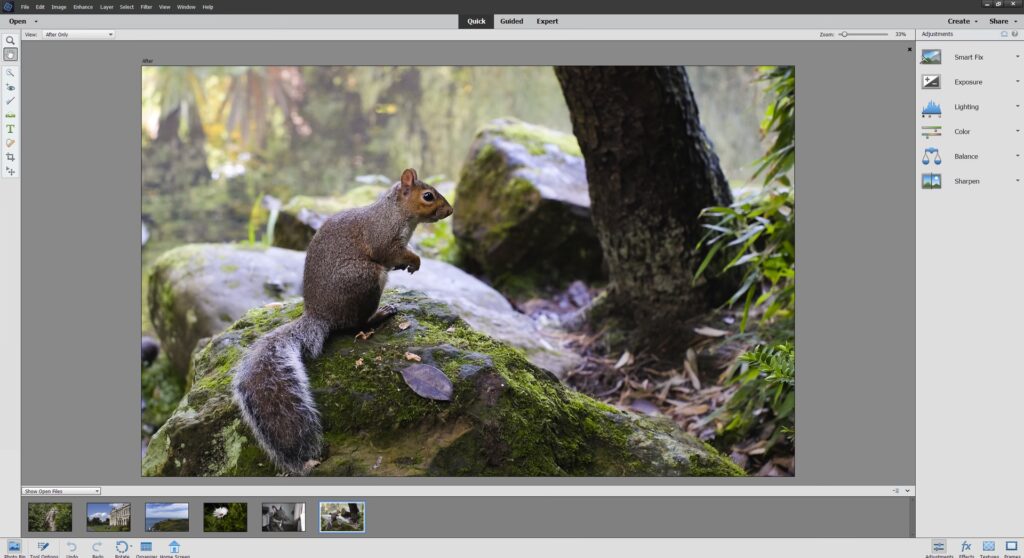The height and width of the screenshot is (558, 1024).
Task: Select the Move tool
Action: click(10, 171)
